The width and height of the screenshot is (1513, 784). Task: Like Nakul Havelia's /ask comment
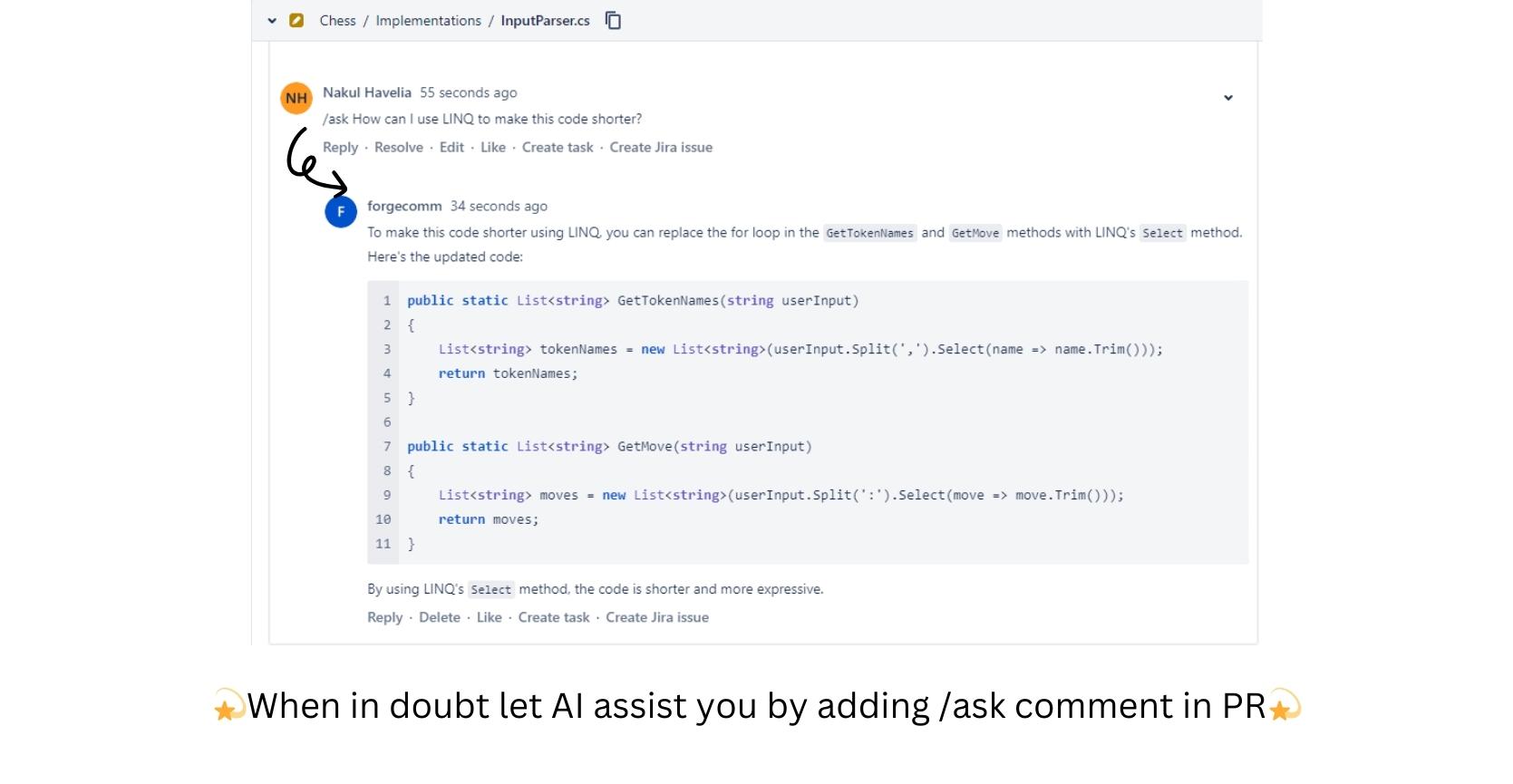click(x=493, y=147)
